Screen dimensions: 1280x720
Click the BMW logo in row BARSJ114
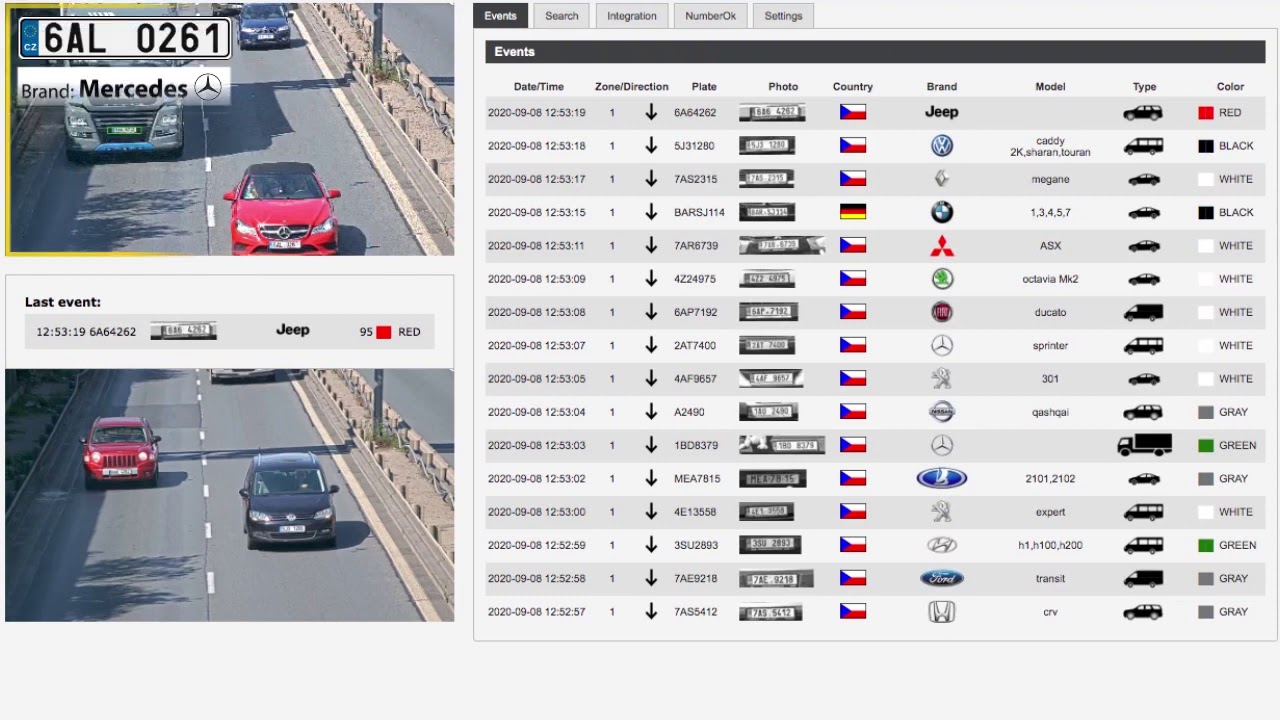pos(942,212)
